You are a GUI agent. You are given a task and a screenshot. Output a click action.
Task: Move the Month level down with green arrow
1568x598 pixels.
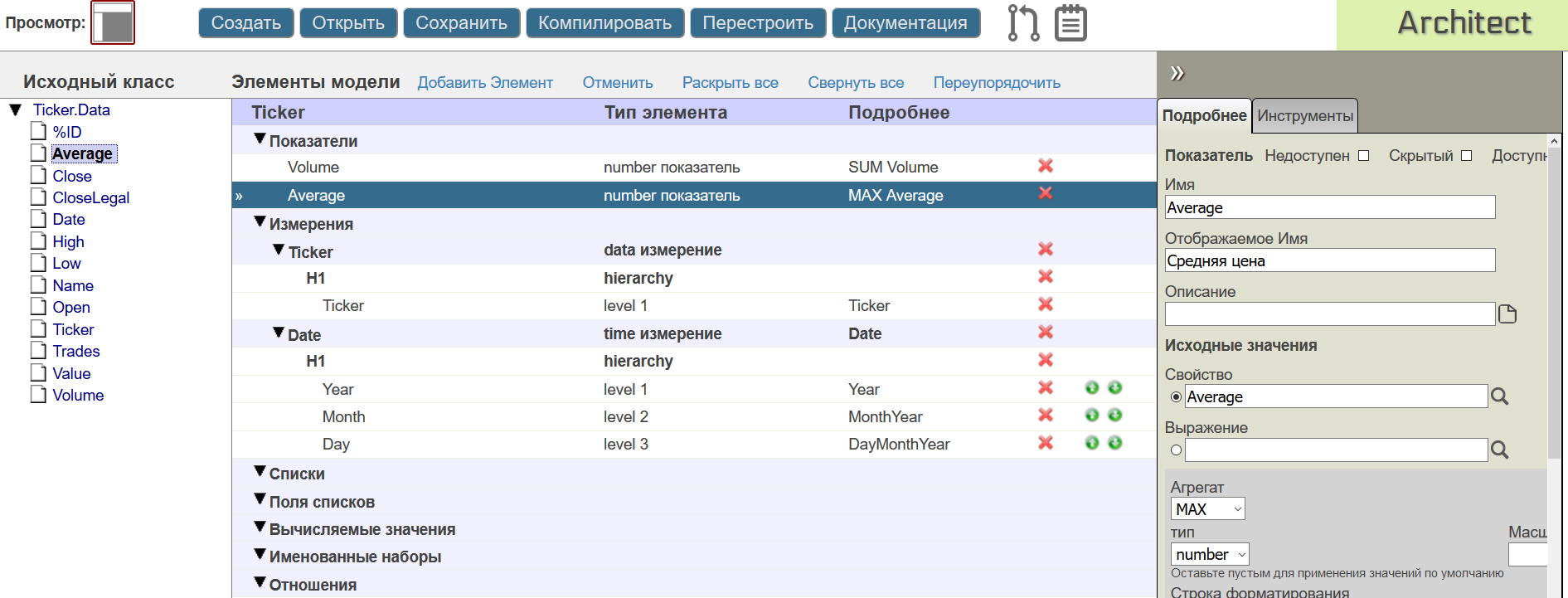1115,415
